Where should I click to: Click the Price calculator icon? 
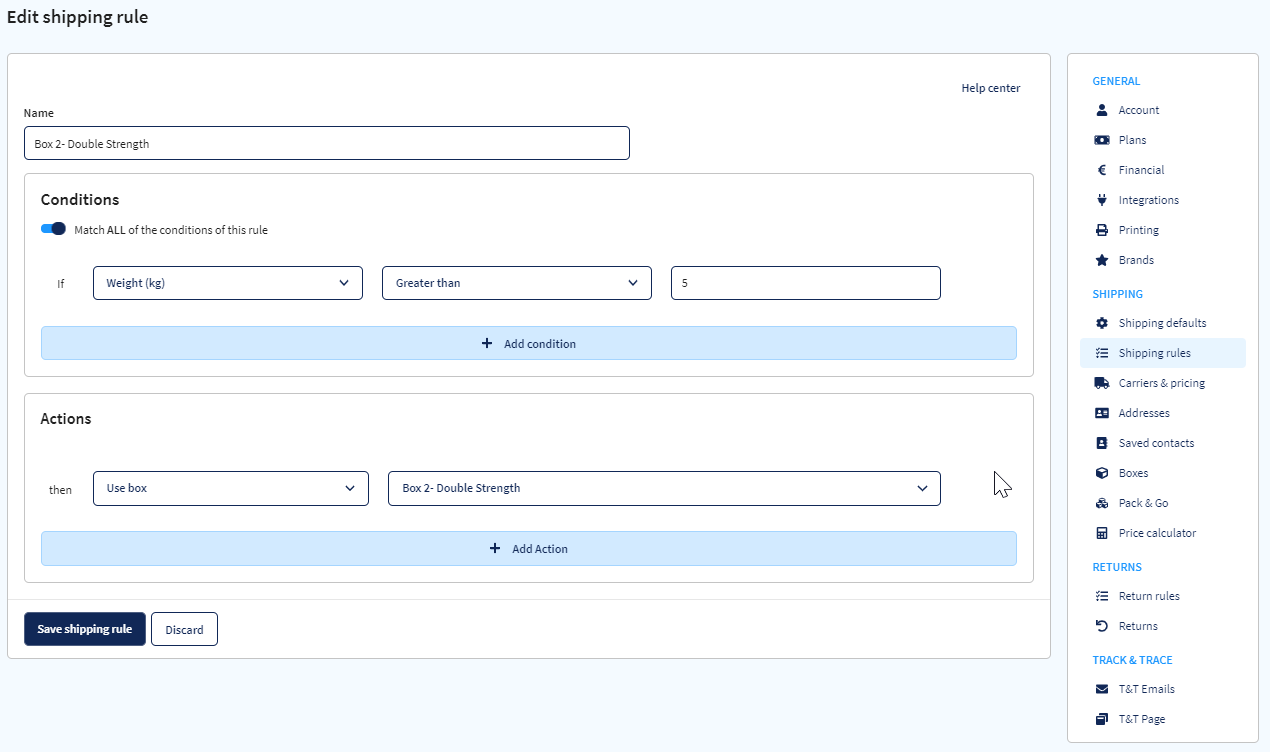click(1102, 533)
